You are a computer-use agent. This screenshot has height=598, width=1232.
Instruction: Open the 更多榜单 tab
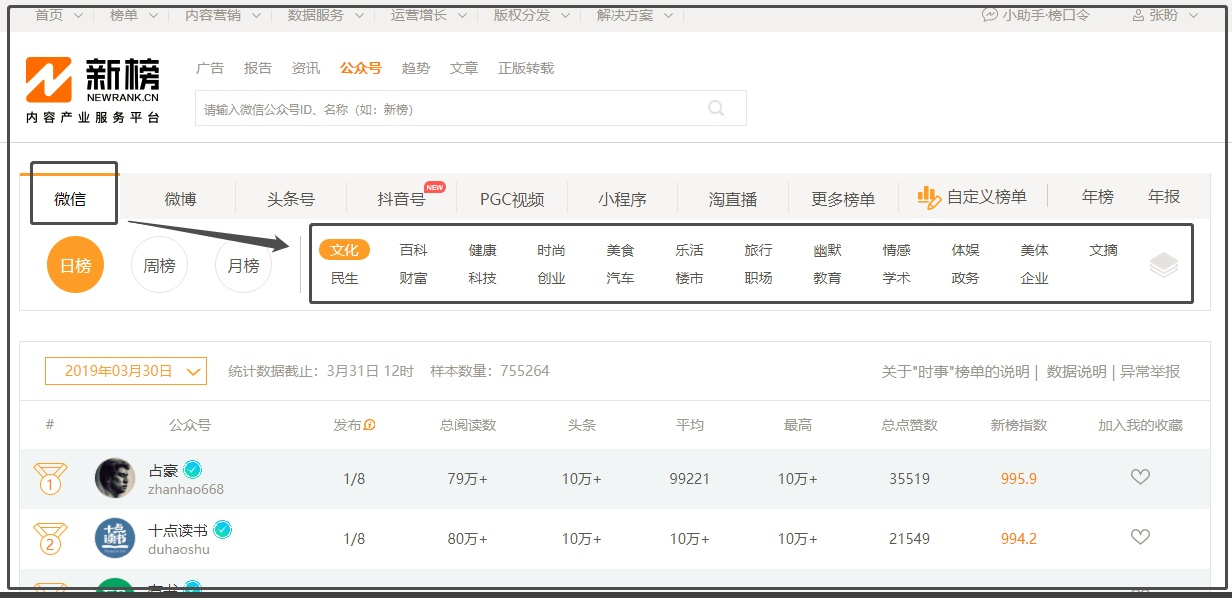pos(843,199)
